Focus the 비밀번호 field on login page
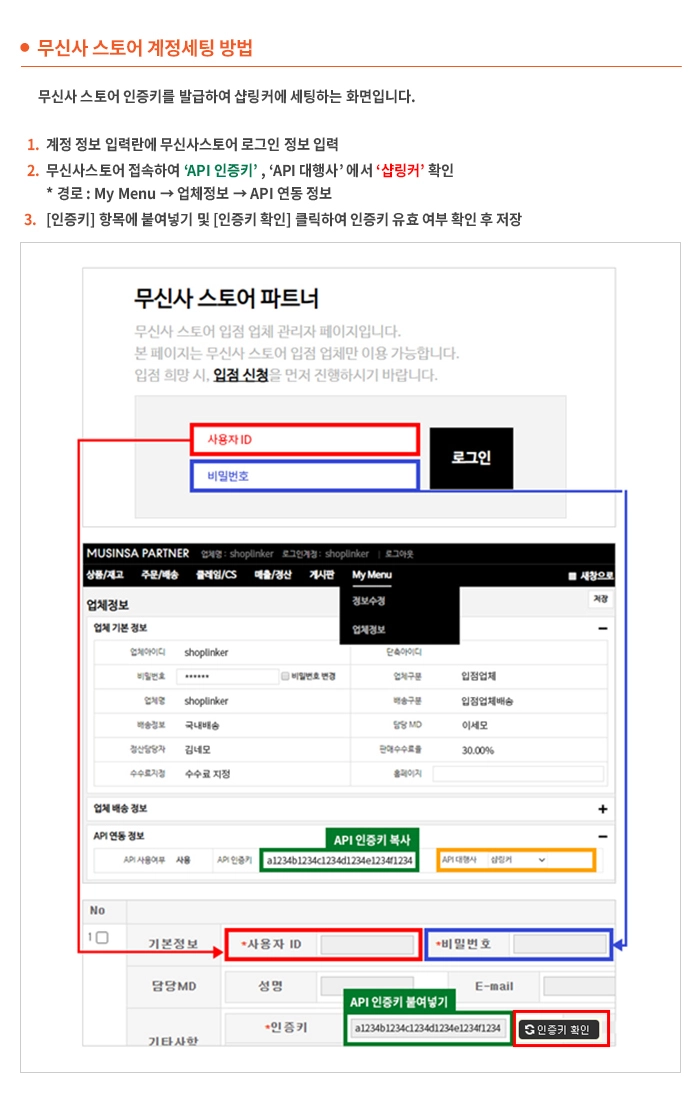 (x=305, y=476)
